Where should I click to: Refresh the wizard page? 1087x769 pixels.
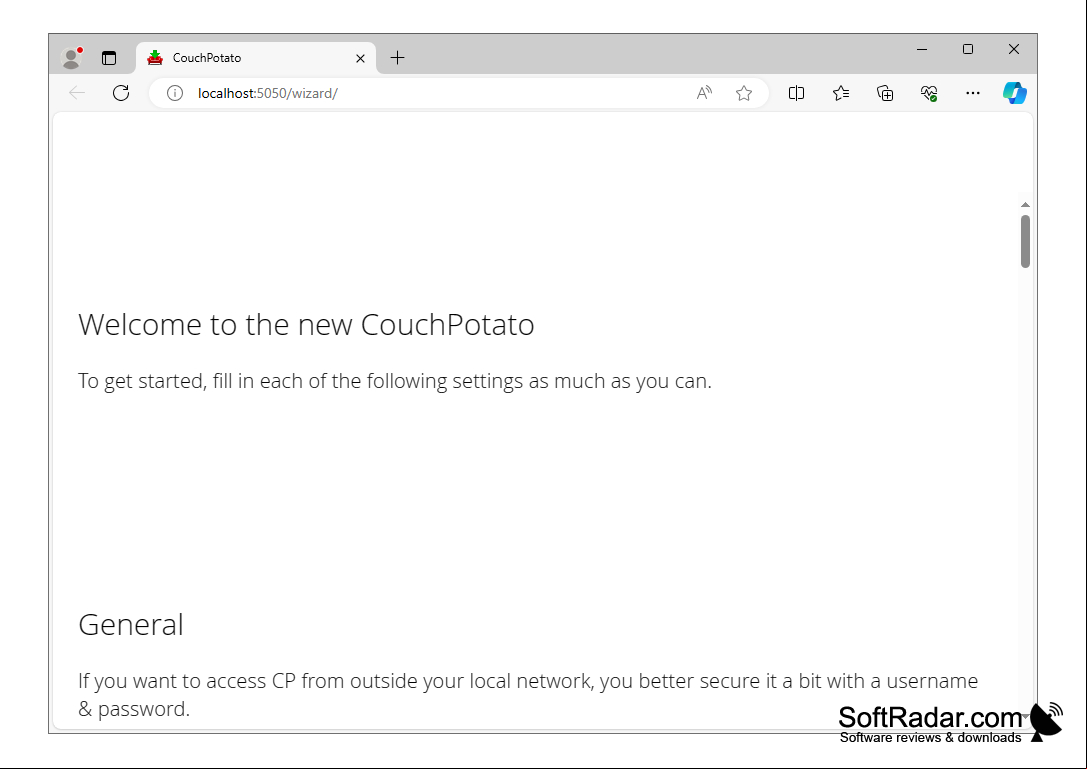(121, 93)
